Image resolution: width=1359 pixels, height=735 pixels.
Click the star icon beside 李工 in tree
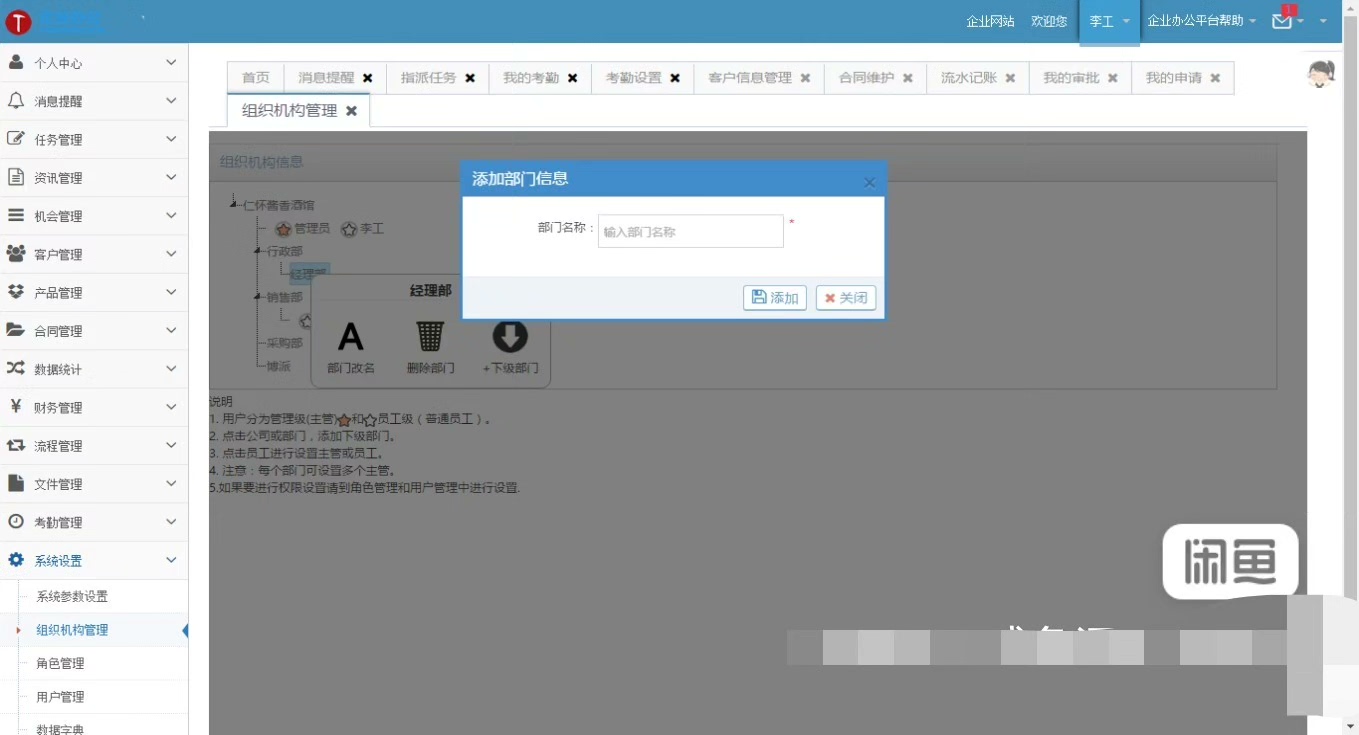(x=349, y=229)
